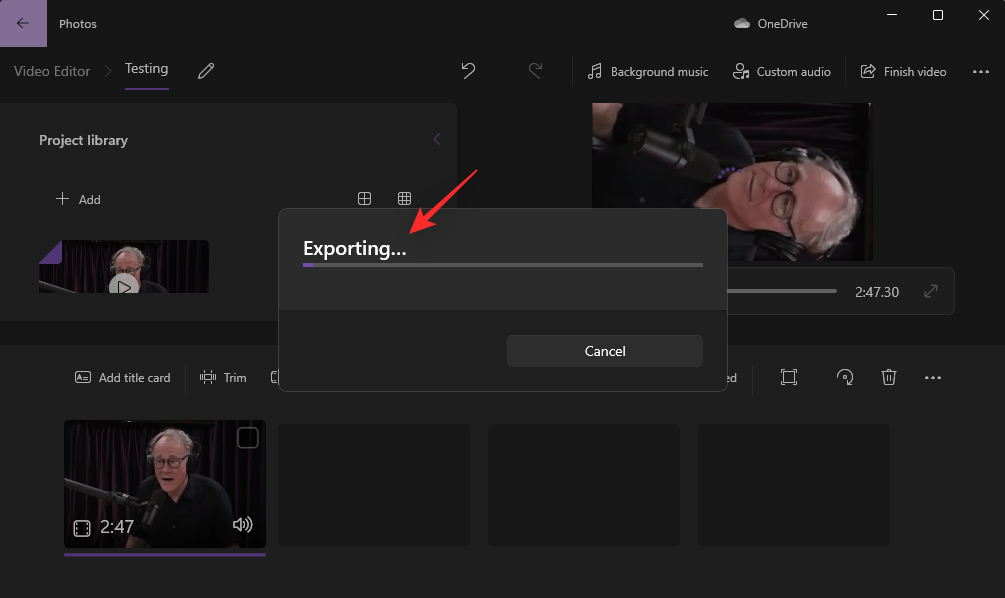Screen dimensions: 1005x598
Task: Click the film-strip icon on the 2:47 clip
Action: pos(82,528)
